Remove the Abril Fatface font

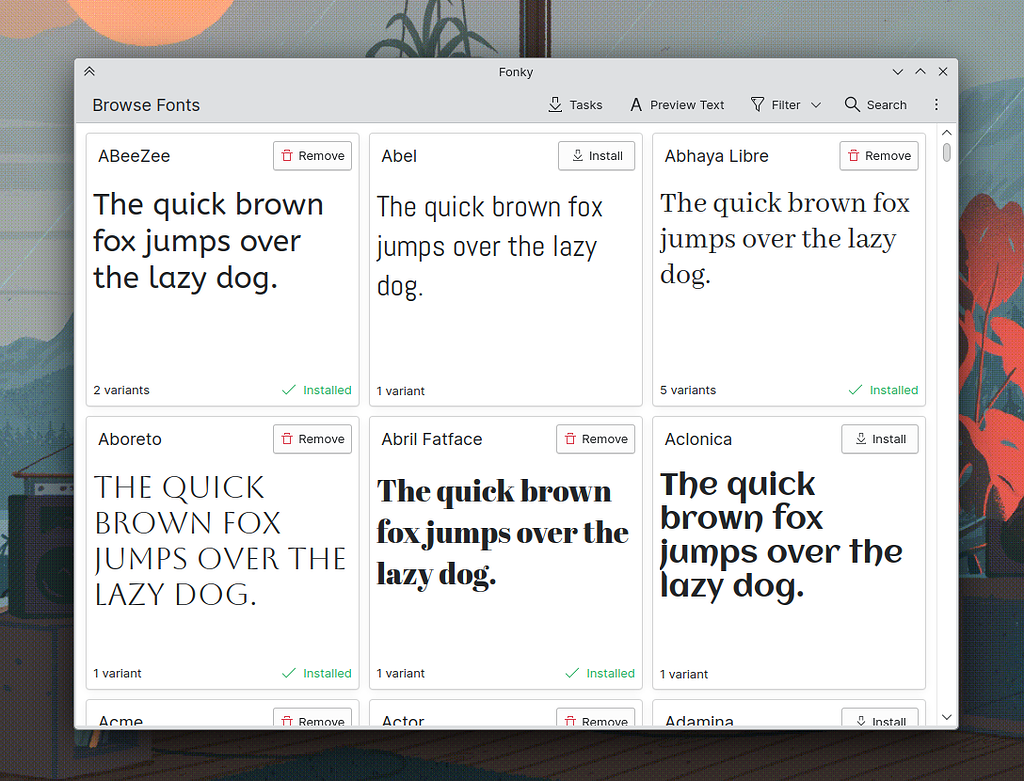coord(595,439)
